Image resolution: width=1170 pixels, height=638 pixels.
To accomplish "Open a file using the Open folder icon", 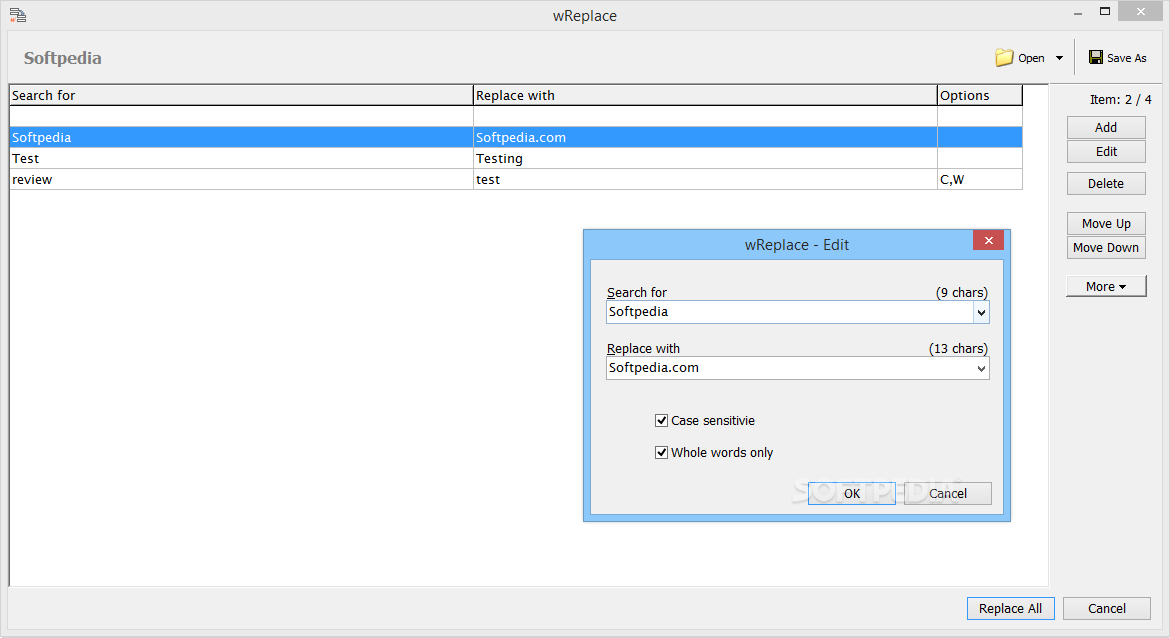I will tap(1004, 57).
